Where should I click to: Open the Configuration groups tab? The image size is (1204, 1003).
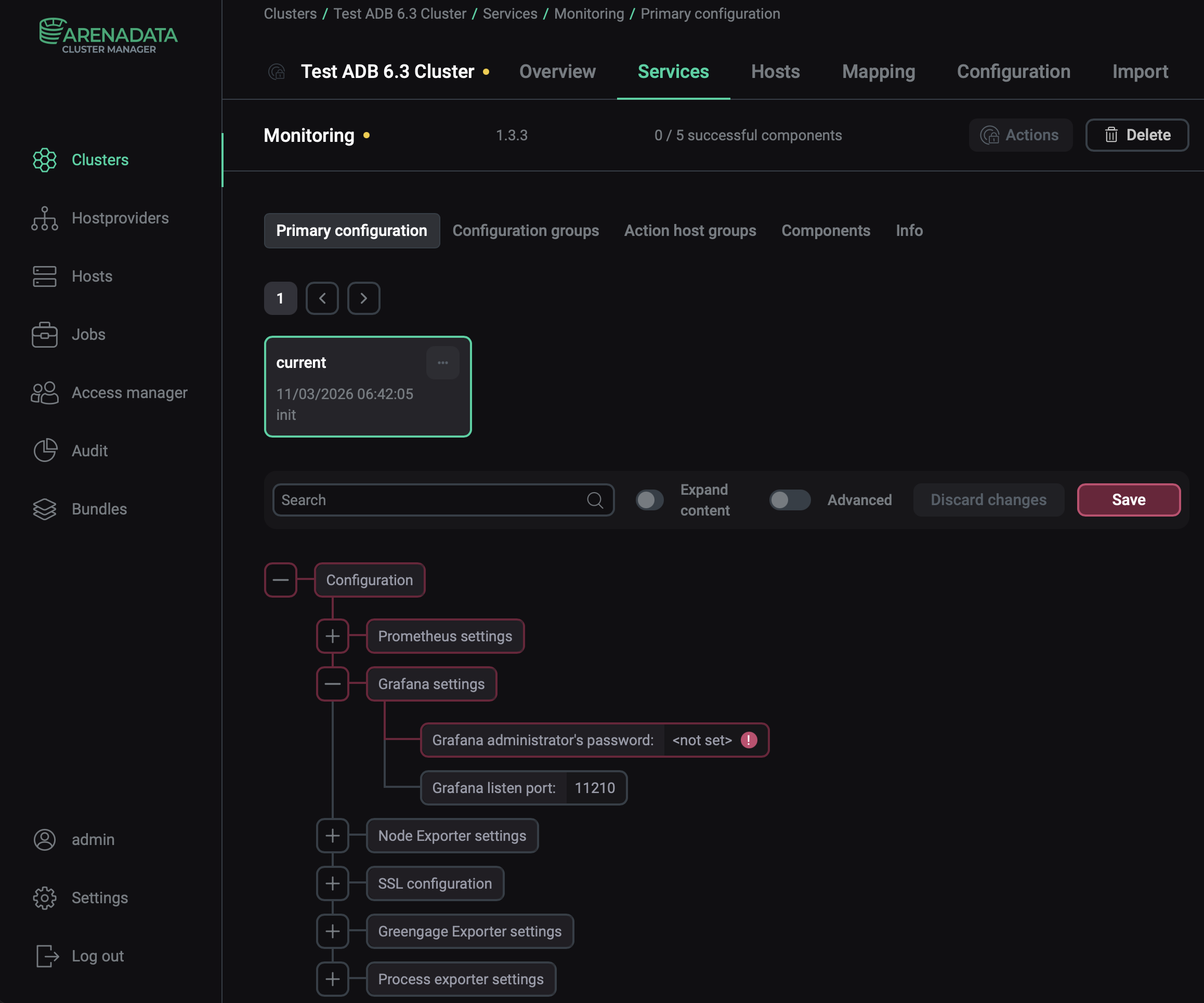pos(526,230)
